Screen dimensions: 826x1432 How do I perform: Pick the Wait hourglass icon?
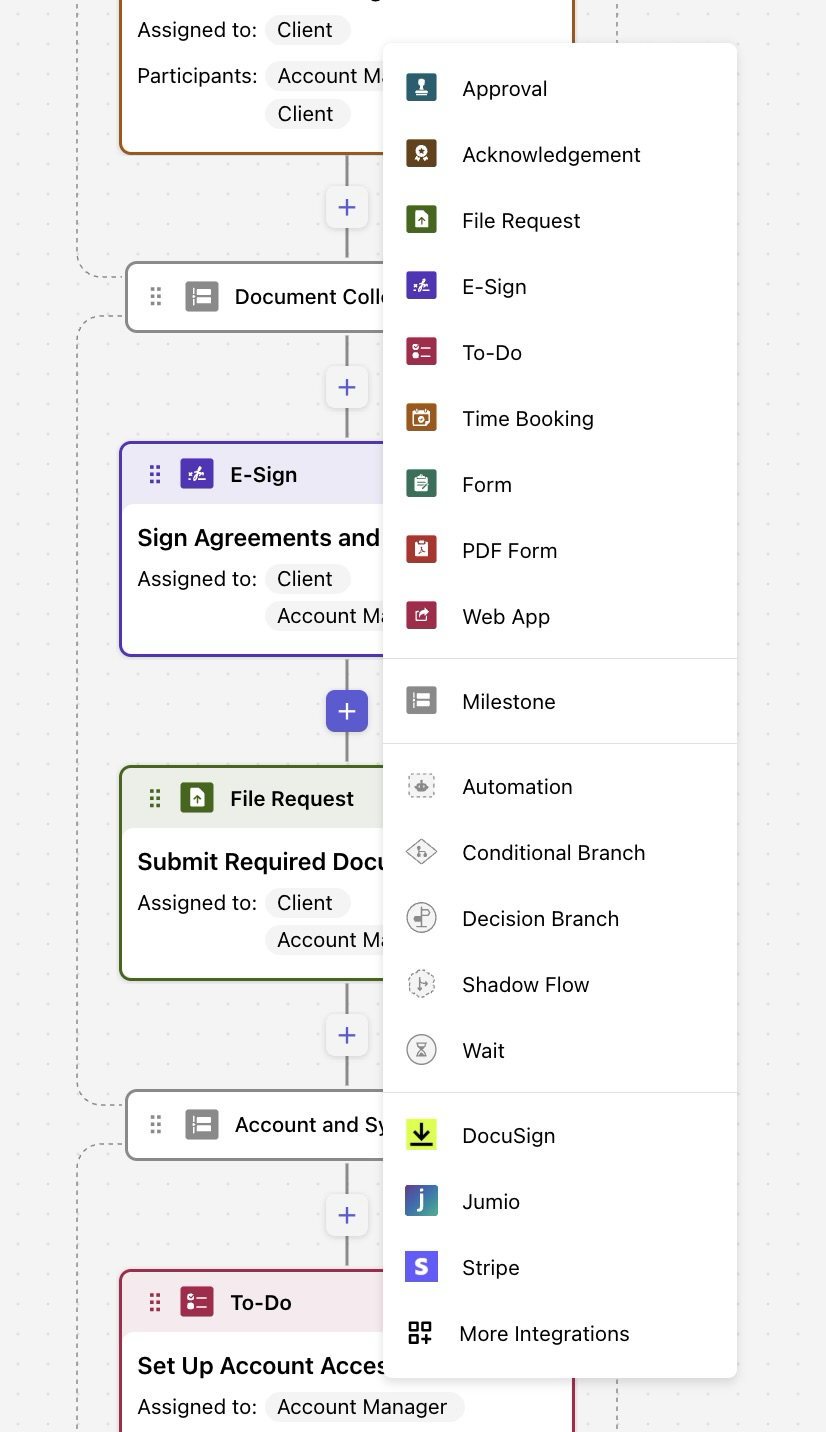tap(421, 1050)
